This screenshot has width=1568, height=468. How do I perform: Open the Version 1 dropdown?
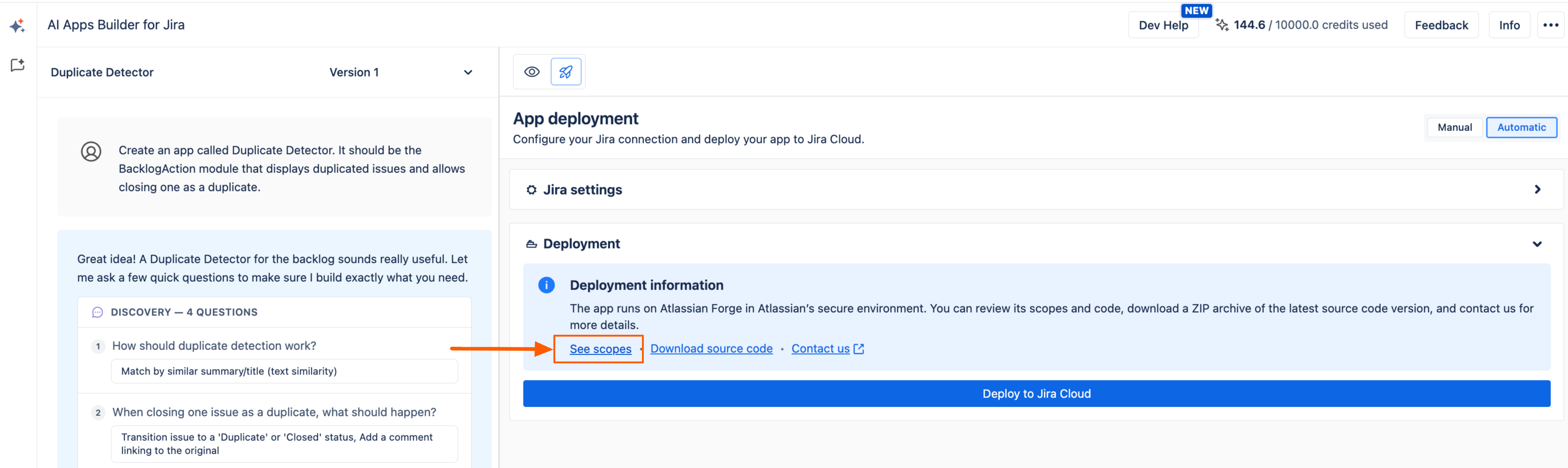[400, 72]
